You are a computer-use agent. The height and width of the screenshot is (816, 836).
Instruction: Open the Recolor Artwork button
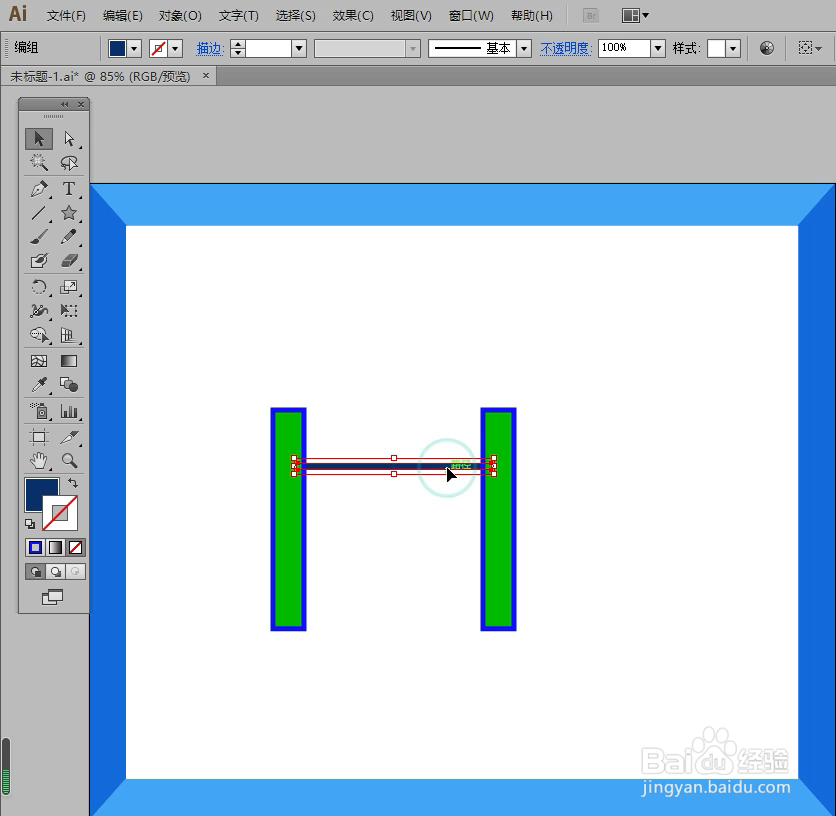pos(767,49)
